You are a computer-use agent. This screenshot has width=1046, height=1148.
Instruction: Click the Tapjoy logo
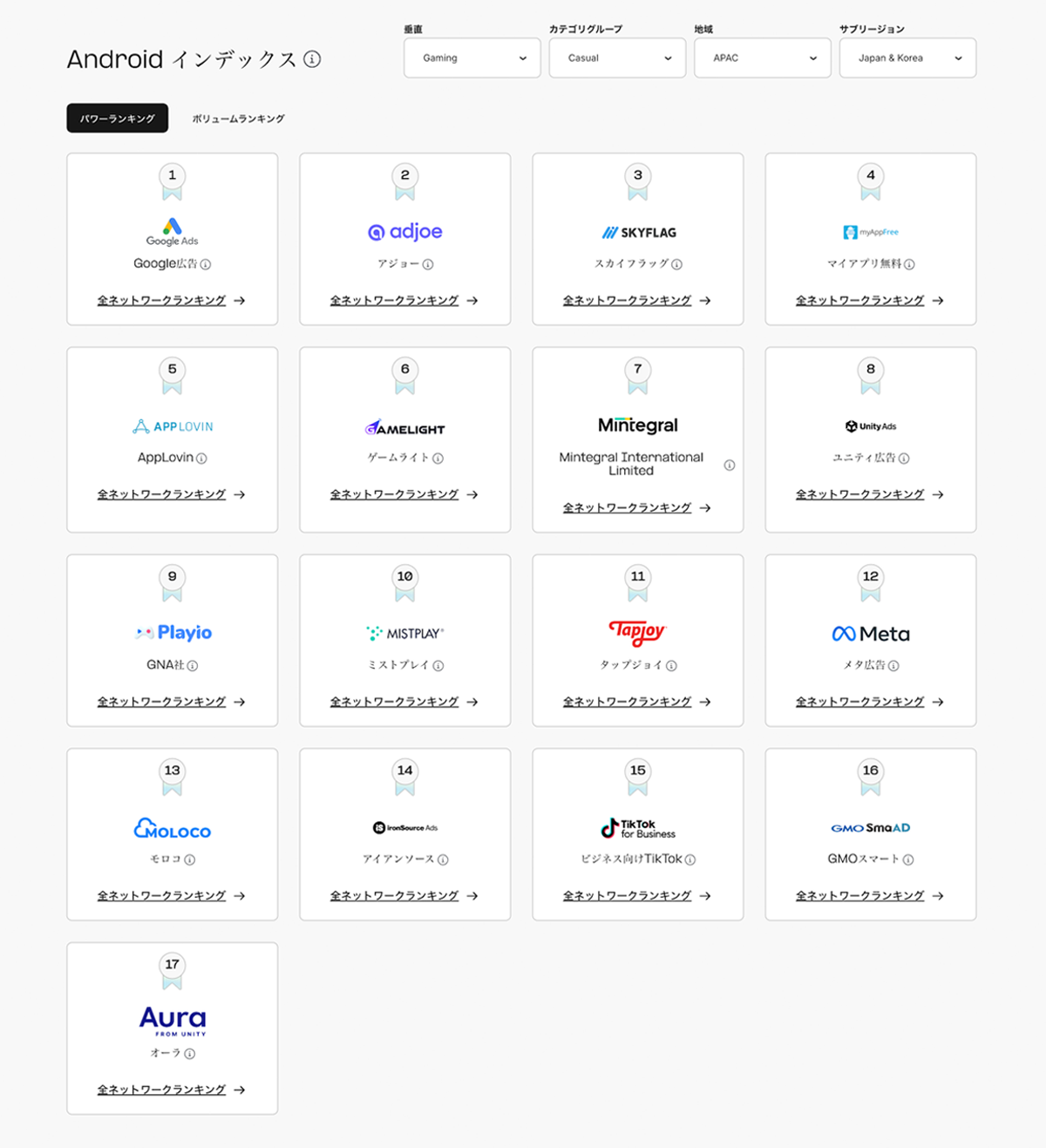(x=638, y=633)
